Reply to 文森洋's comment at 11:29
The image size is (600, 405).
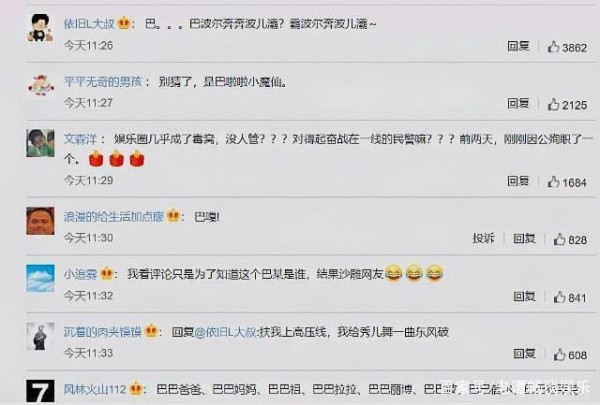[x=518, y=181]
